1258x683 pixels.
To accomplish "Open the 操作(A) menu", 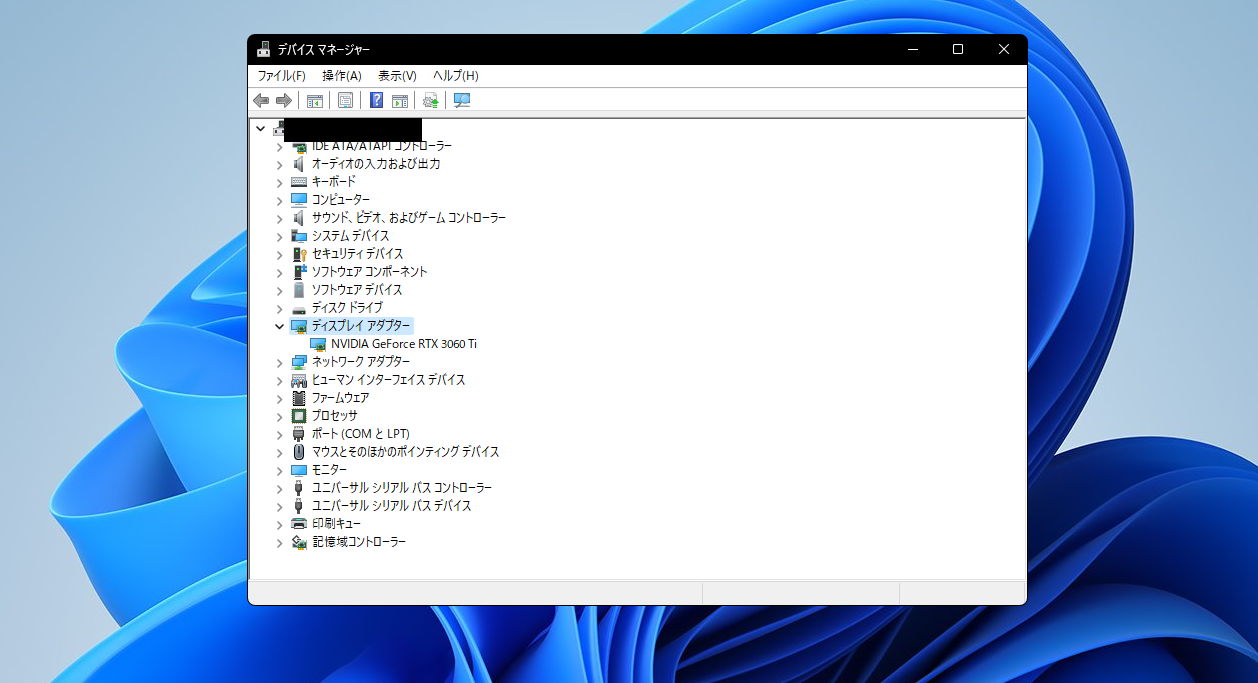I will pyautogui.click(x=342, y=76).
